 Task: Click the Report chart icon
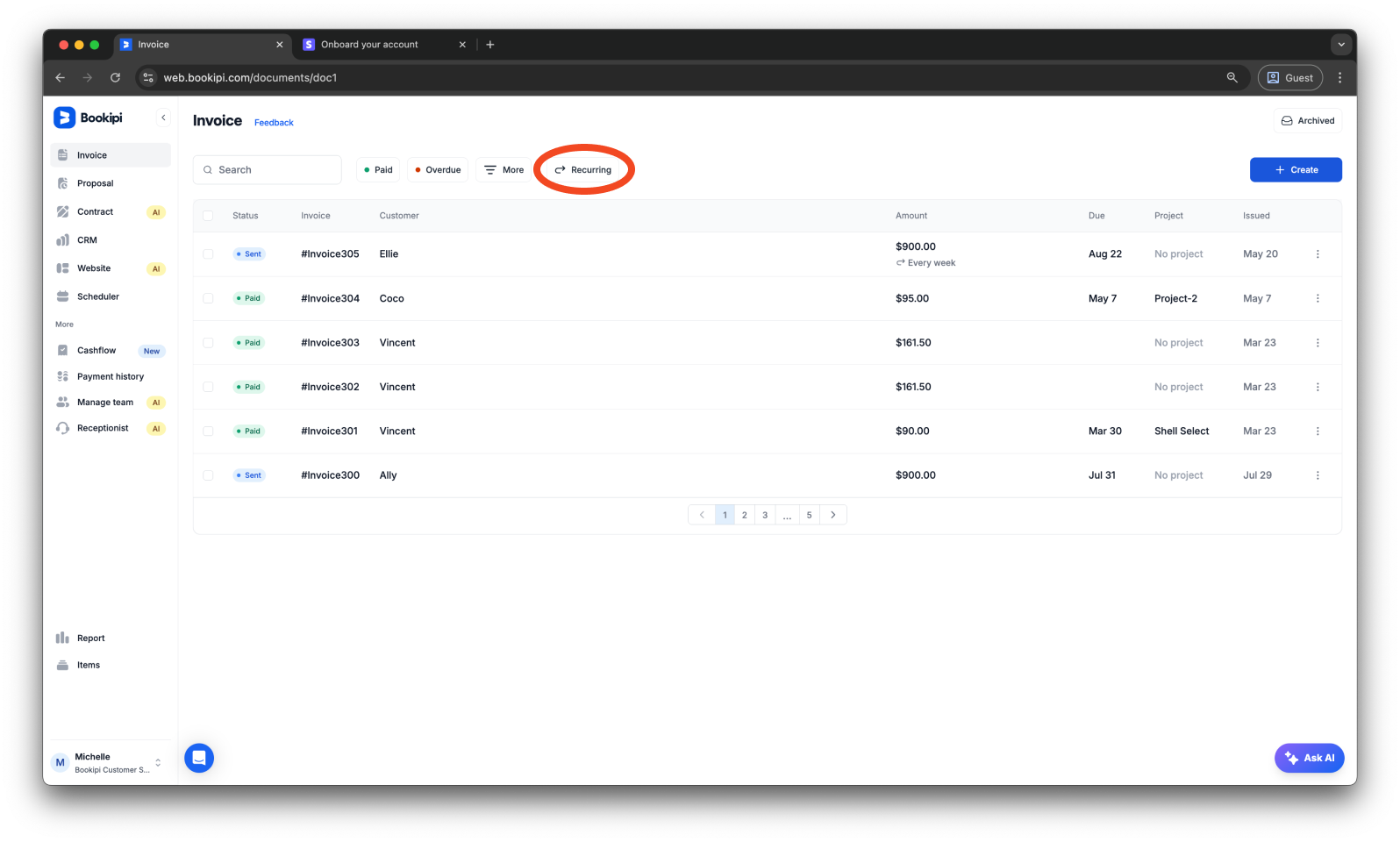(63, 638)
